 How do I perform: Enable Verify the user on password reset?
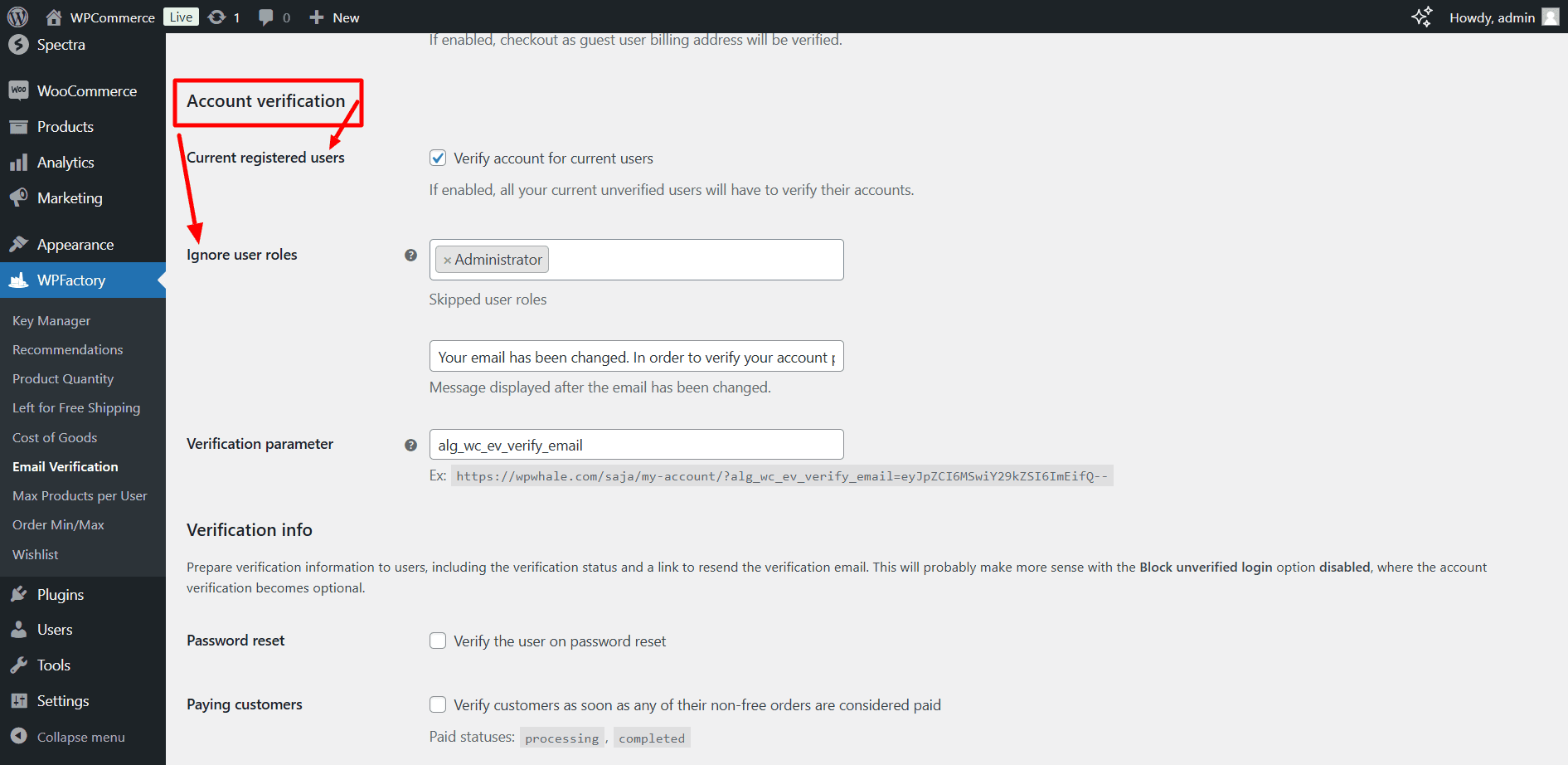(438, 641)
